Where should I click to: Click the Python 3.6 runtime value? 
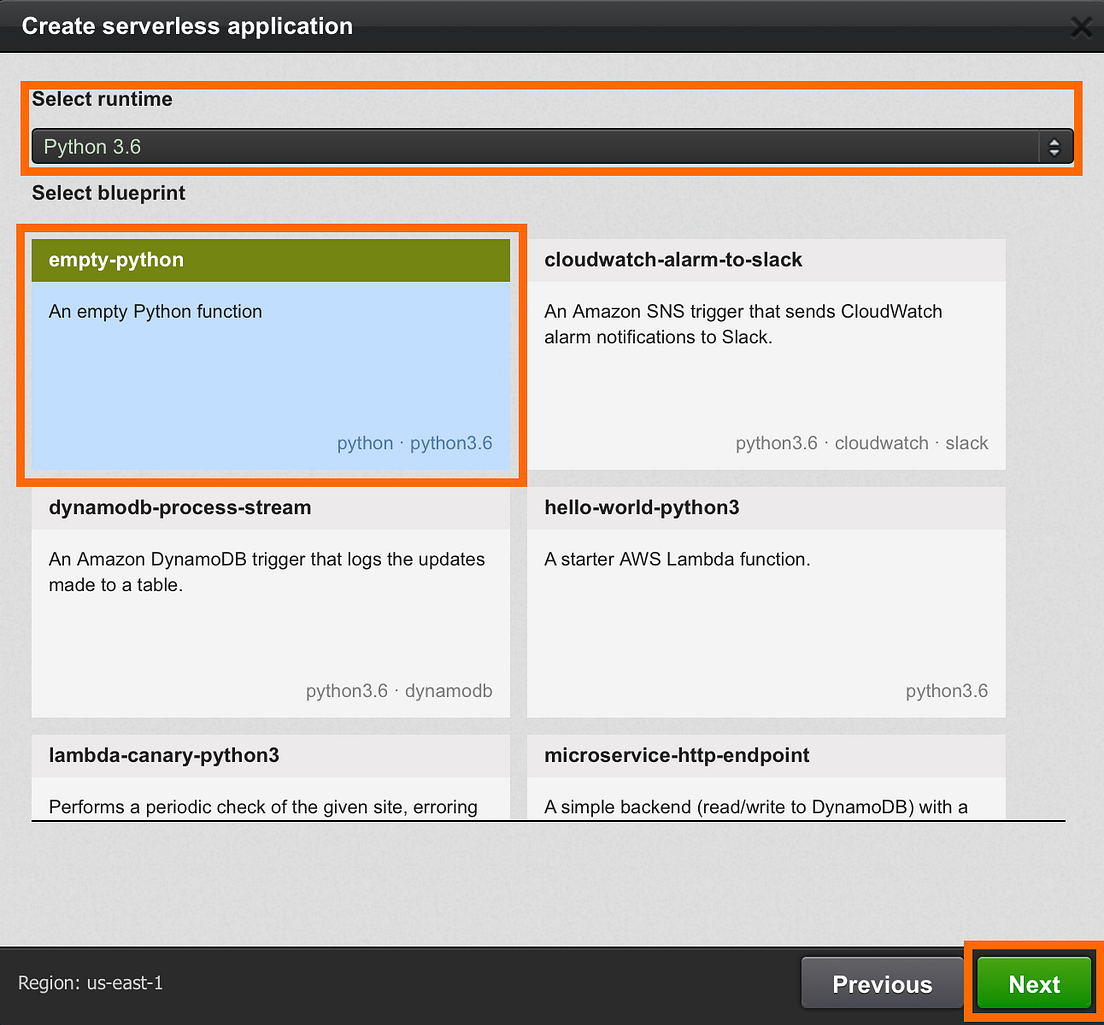click(x=92, y=146)
